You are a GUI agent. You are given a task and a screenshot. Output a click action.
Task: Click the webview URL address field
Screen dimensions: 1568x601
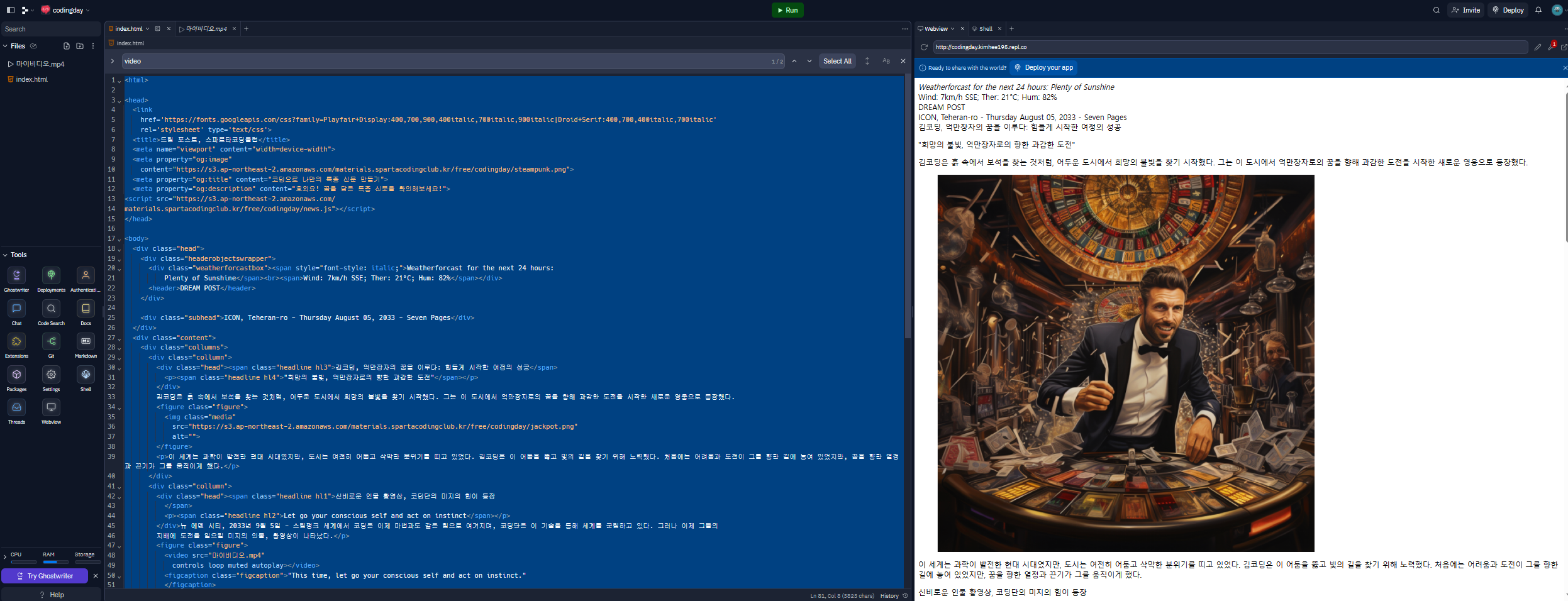pyautogui.click(x=1230, y=47)
